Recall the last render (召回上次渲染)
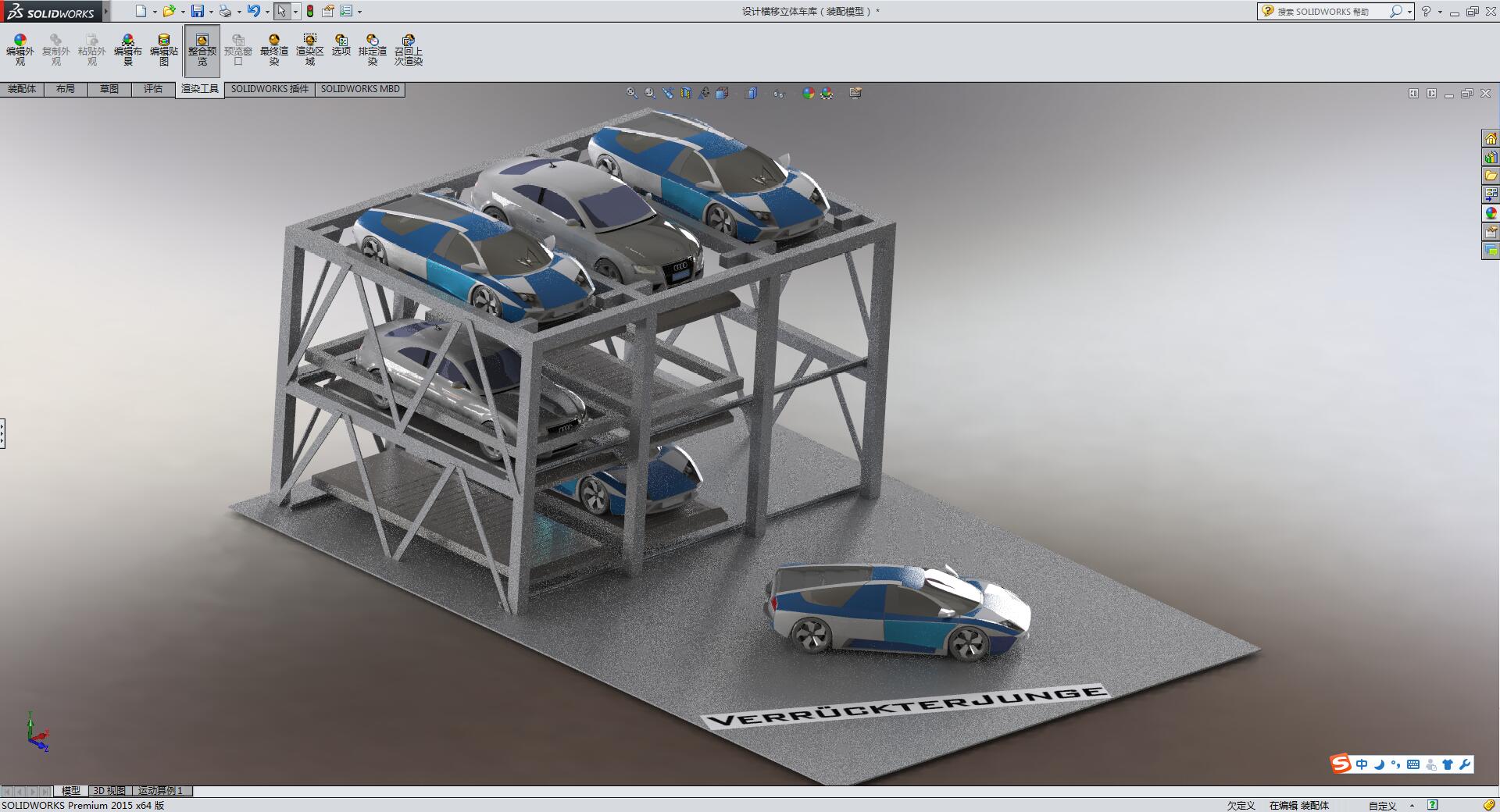This screenshot has height=812, width=1500. click(x=409, y=50)
